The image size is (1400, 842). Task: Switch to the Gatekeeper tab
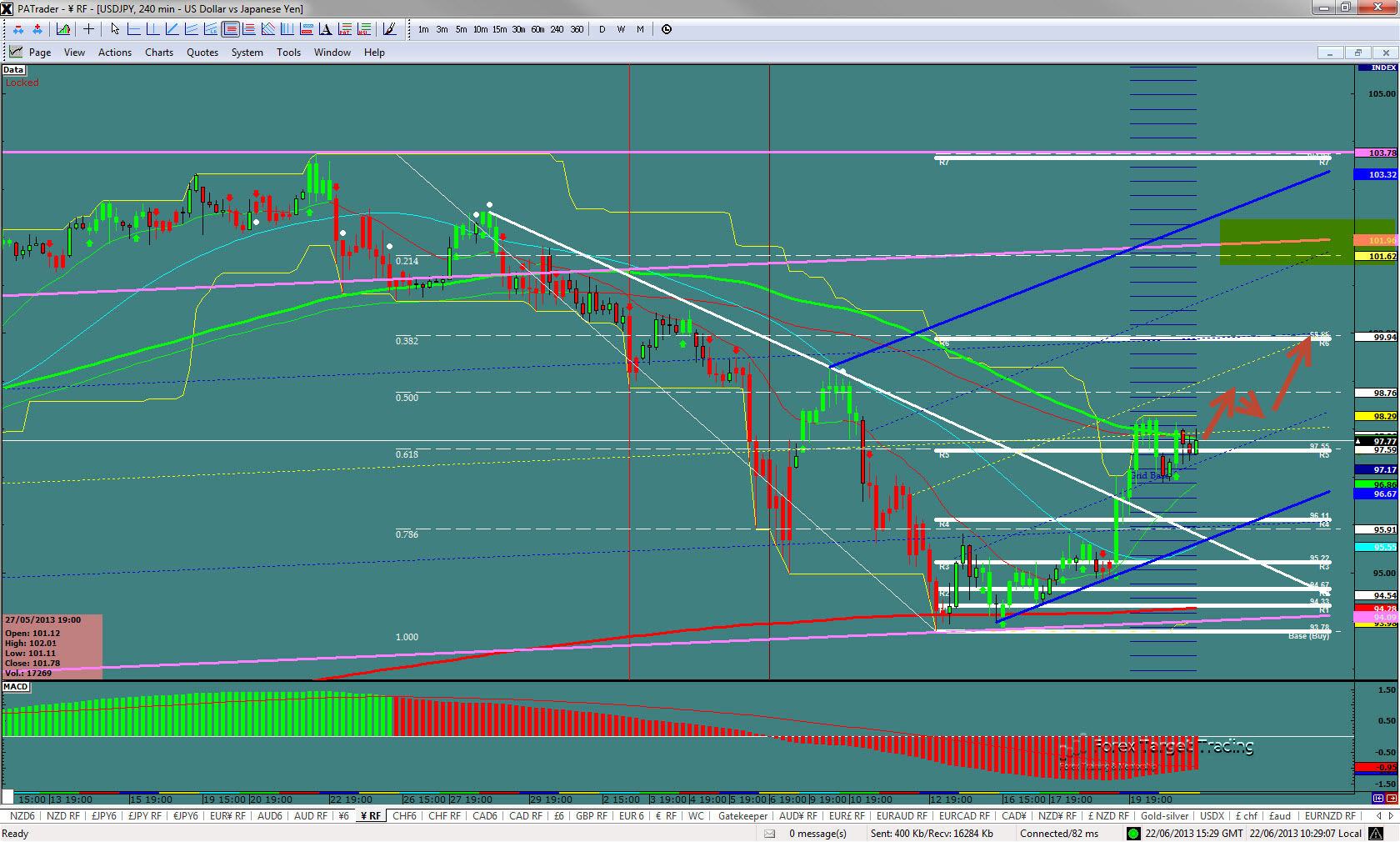click(x=742, y=816)
